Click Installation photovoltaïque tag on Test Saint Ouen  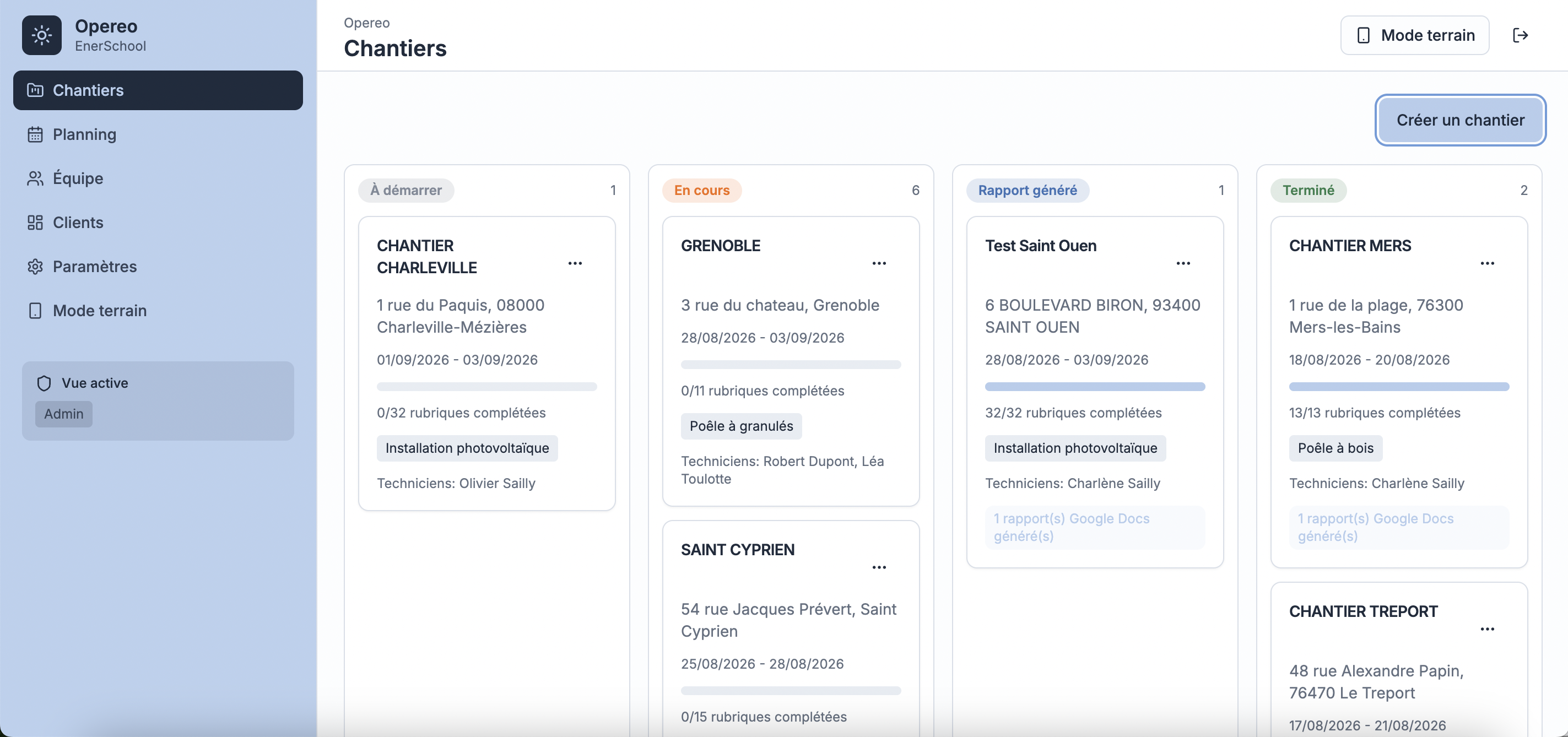tap(1075, 448)
